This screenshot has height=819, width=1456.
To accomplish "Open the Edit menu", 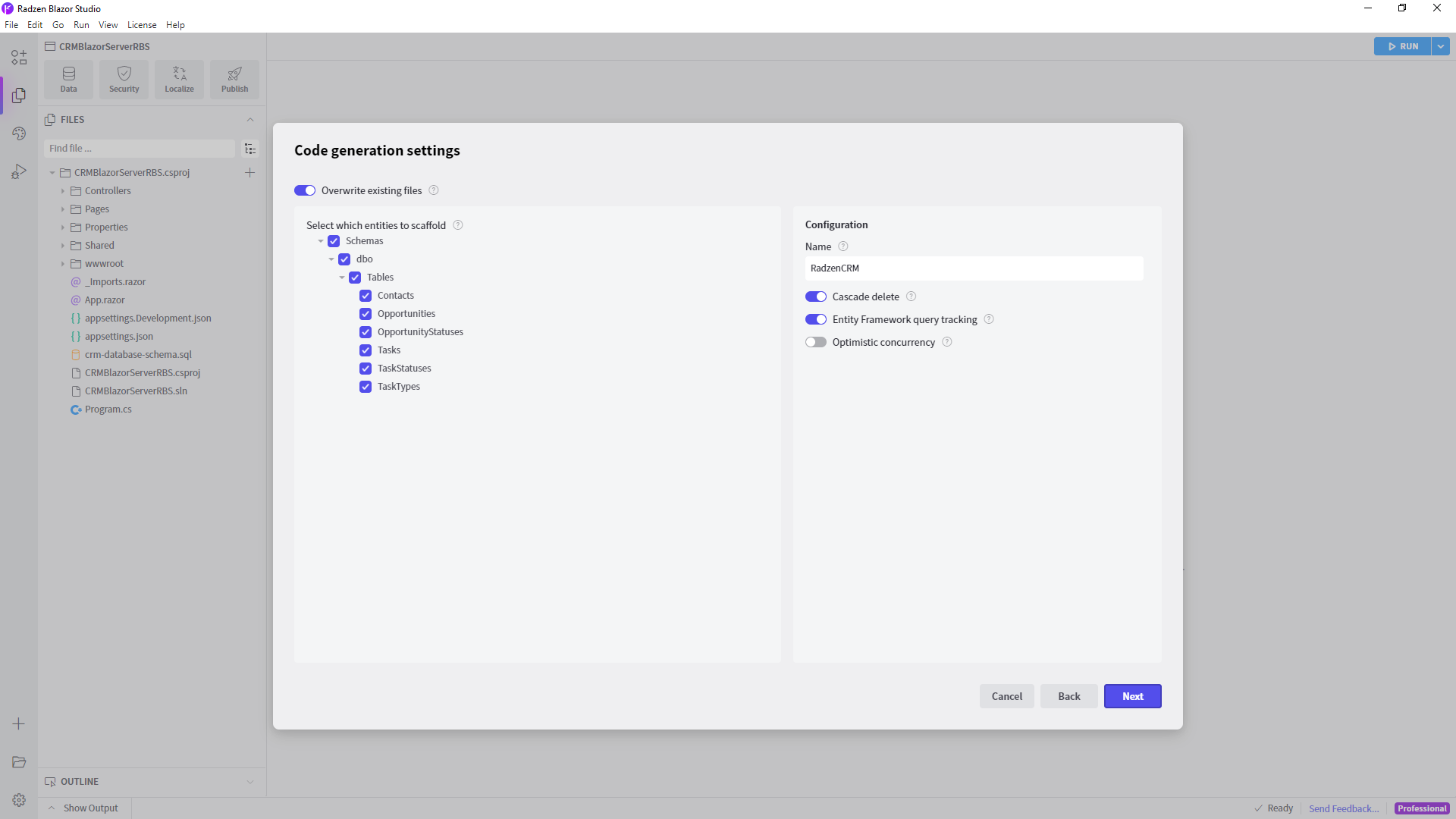I will (x=35, y=25).
